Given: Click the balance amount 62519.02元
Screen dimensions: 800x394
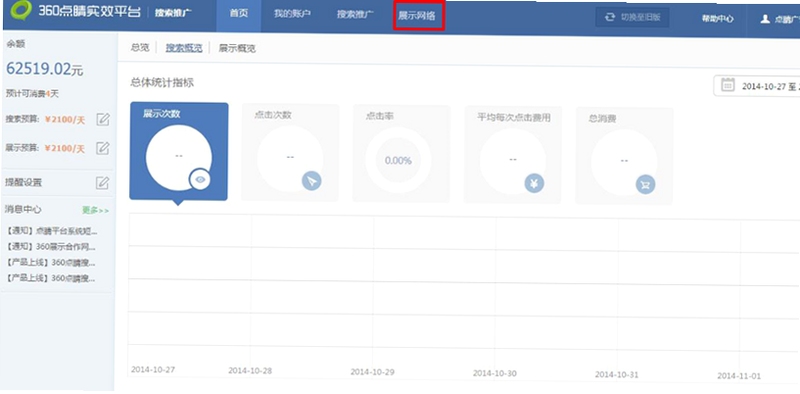Looking at the screenshot, I should [44, 69].
